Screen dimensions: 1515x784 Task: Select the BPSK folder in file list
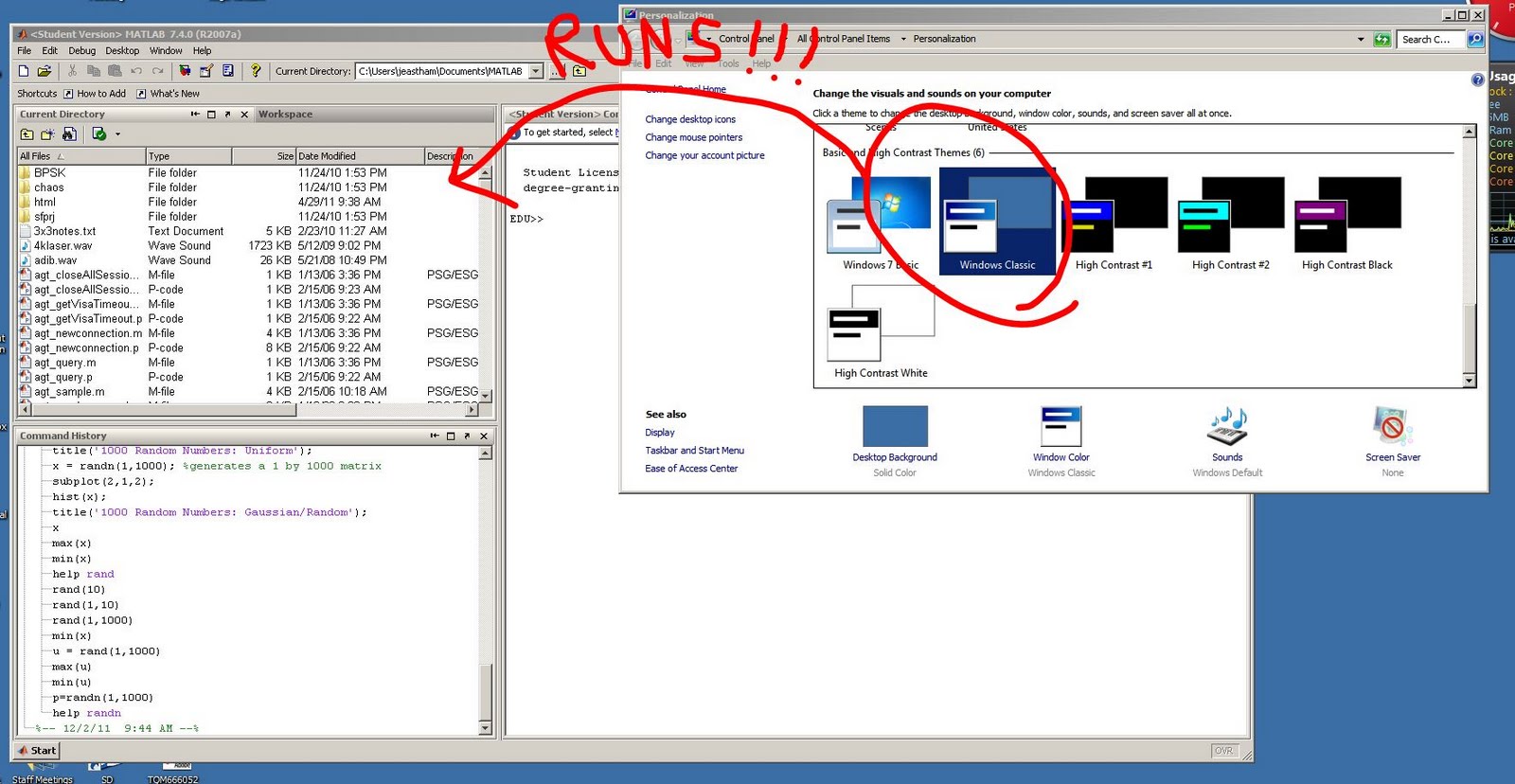[x=49, y=173]
